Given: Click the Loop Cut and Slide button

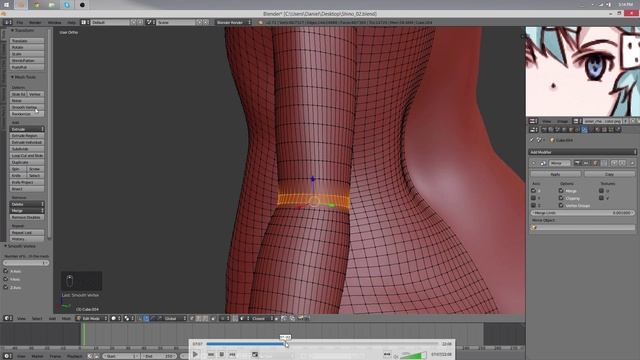Looking at the screenshot, I should click(27, 156).
